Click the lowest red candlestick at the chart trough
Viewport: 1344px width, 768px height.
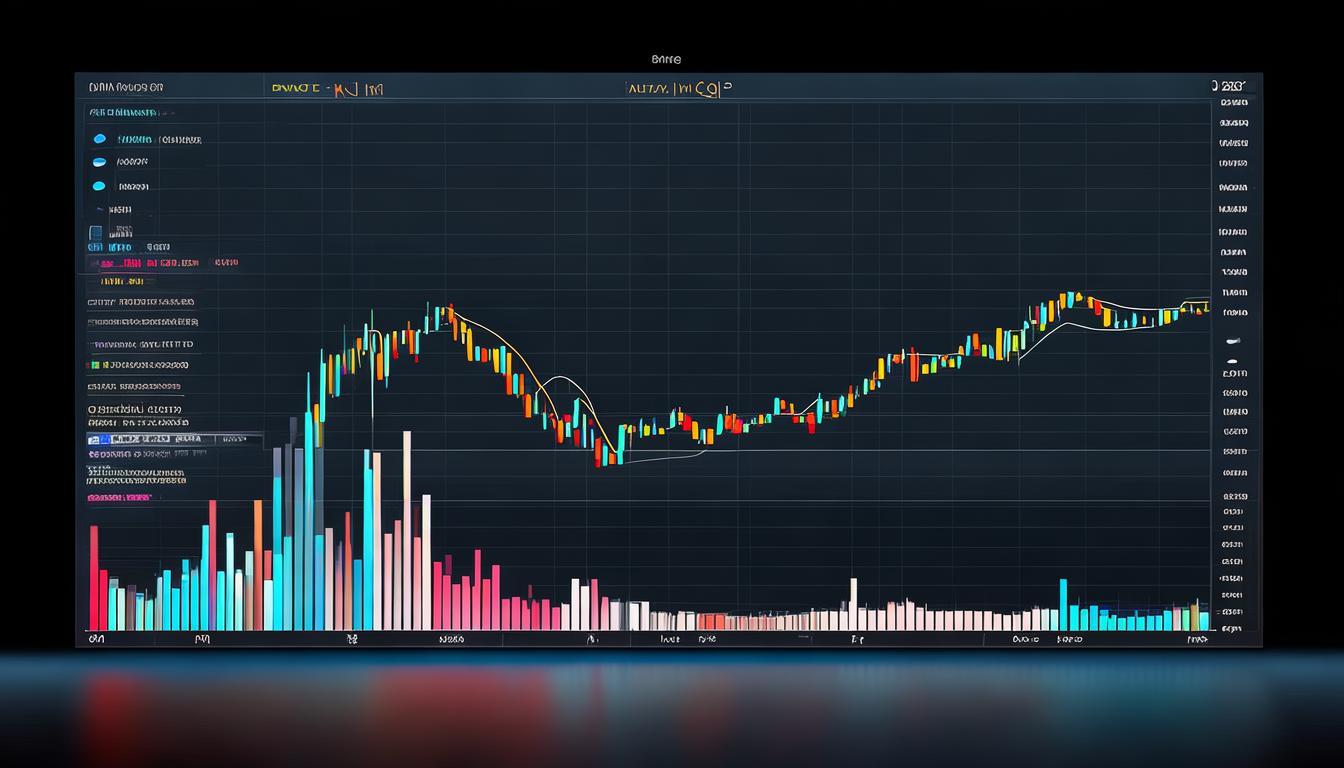(x=599, y=455)
